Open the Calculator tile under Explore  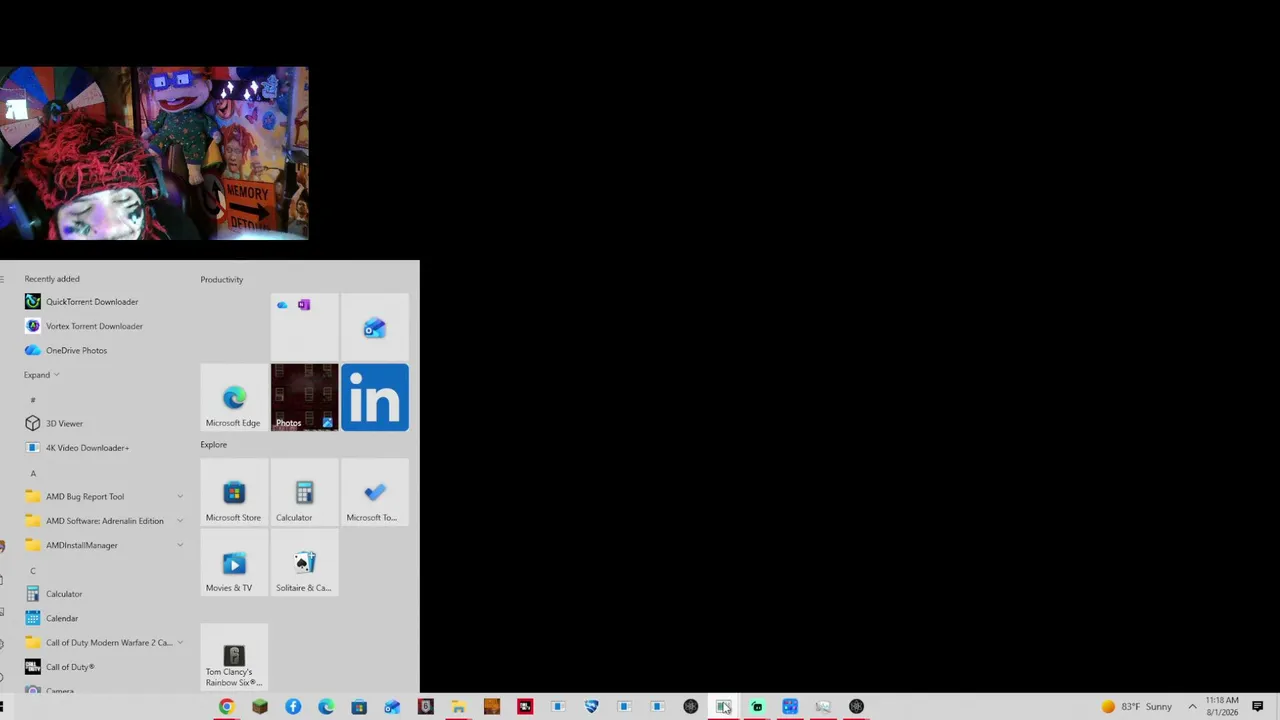pyautogui.click(x=304, y=492)
